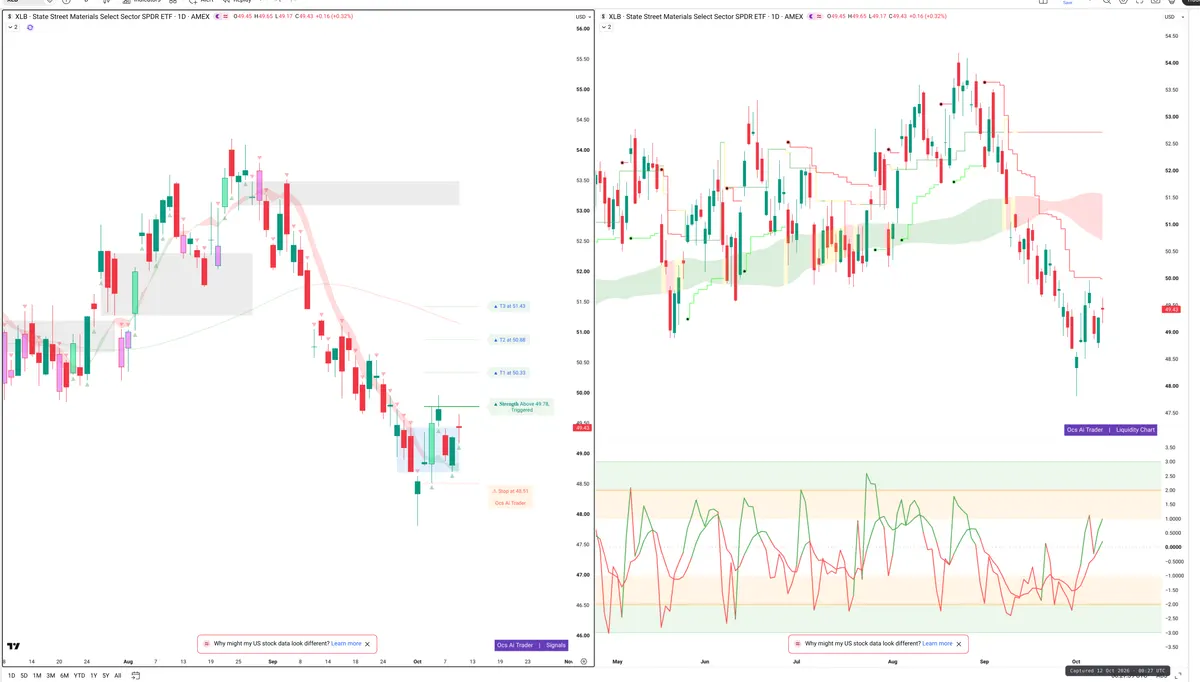Click the right chart symbol title XLB
The width and height of the screenshot is (1200, 682).
[615, 17]
